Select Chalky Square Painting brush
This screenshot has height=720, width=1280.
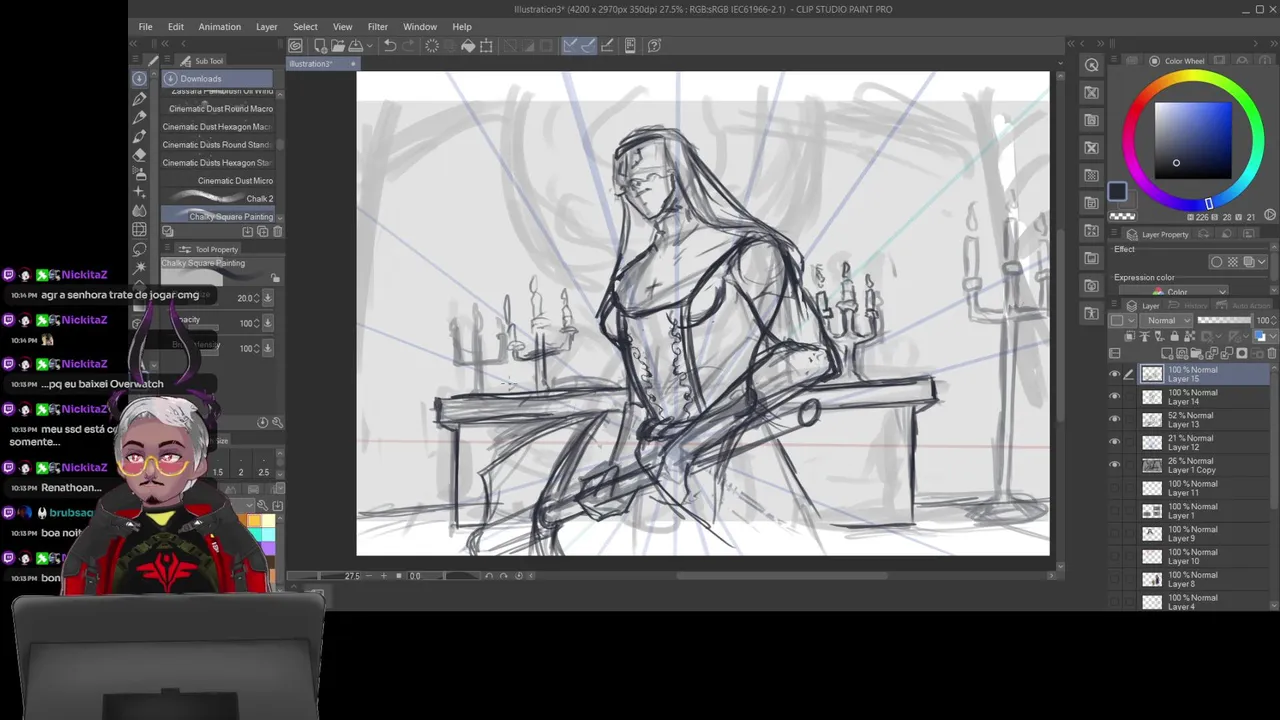(218, 216)
